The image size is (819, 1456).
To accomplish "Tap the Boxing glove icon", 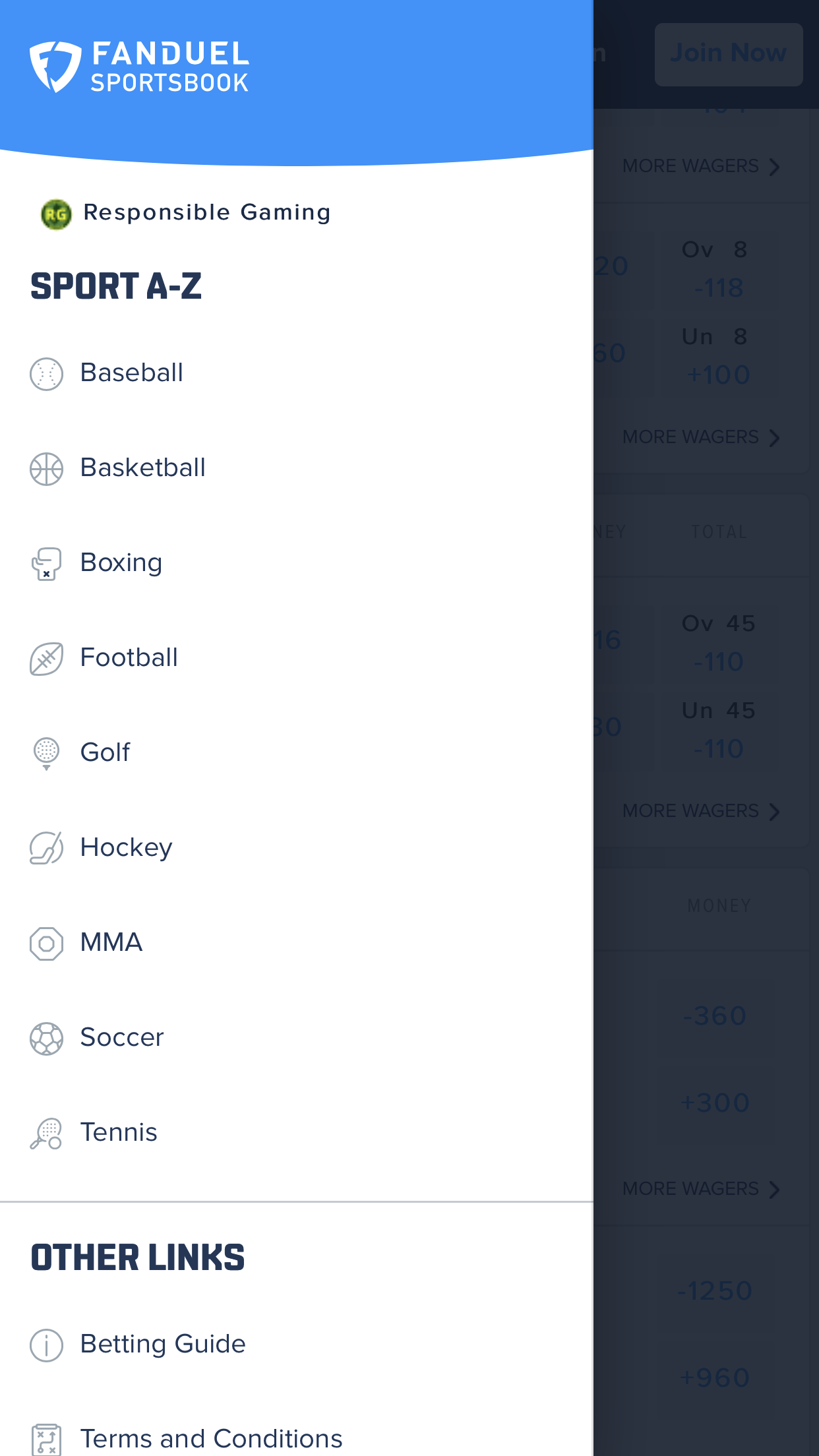I will coord(46,564).
